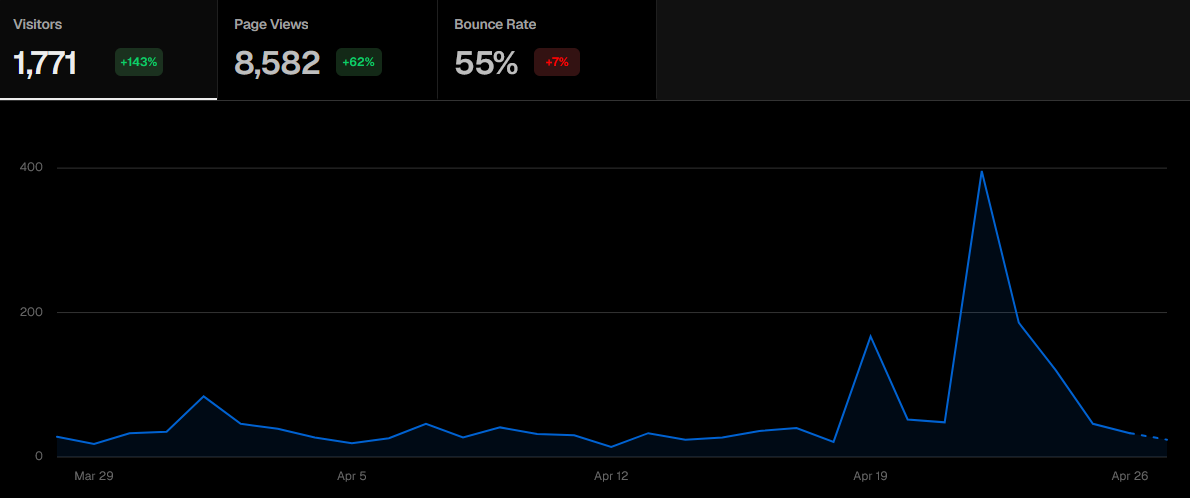The height and width of the screenshot is (498, 1190).
Task: Click the dashed projected line segment
Action: coord(1149,437)
